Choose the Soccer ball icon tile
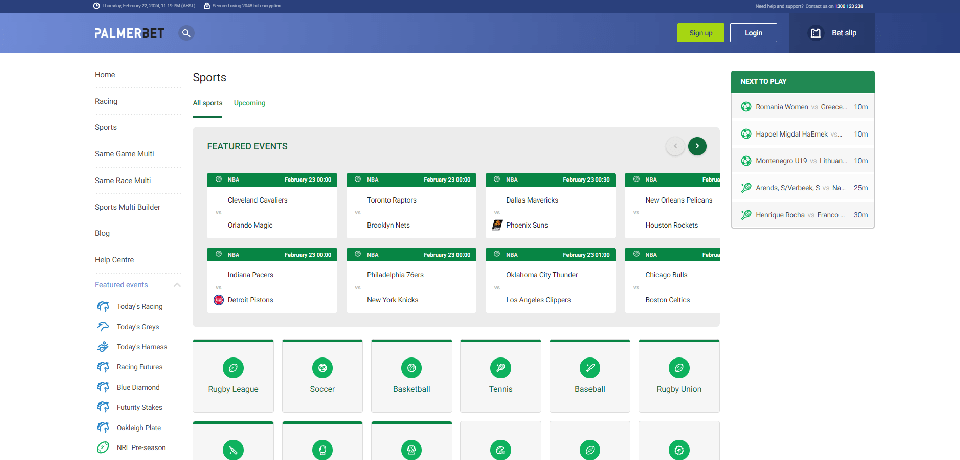The height and width of the screenshot is (460, 960). 322,367
